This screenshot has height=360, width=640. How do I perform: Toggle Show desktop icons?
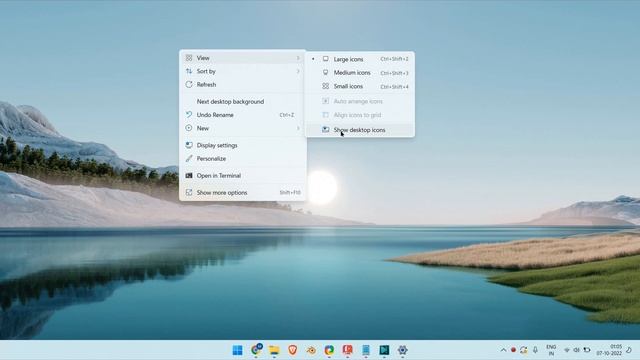360,130
